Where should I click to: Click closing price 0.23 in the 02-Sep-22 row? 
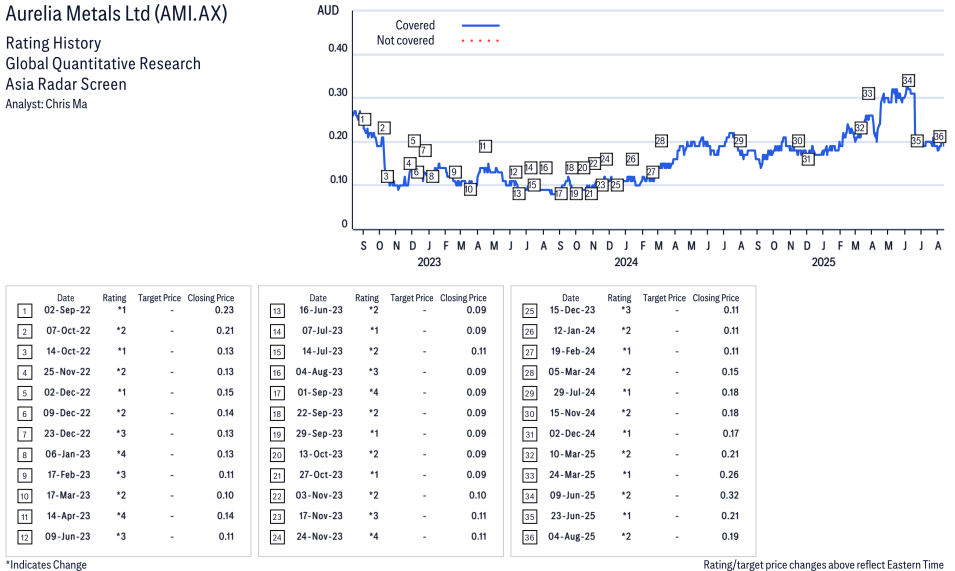[225, 310]
